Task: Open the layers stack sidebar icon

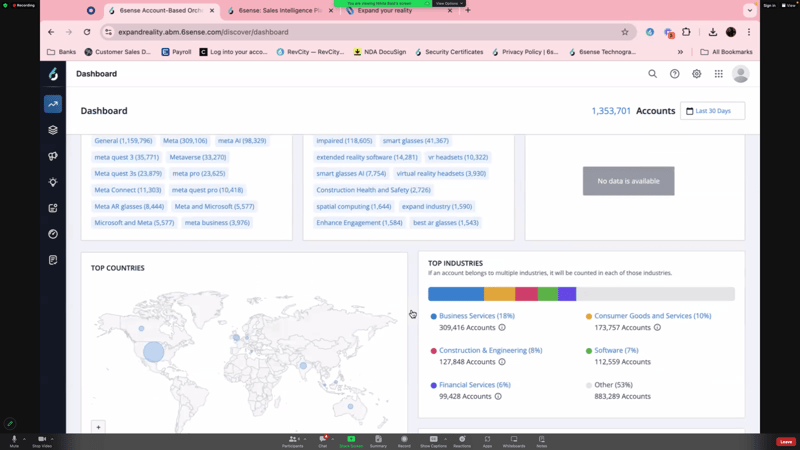Action: [x=53, y=130]
